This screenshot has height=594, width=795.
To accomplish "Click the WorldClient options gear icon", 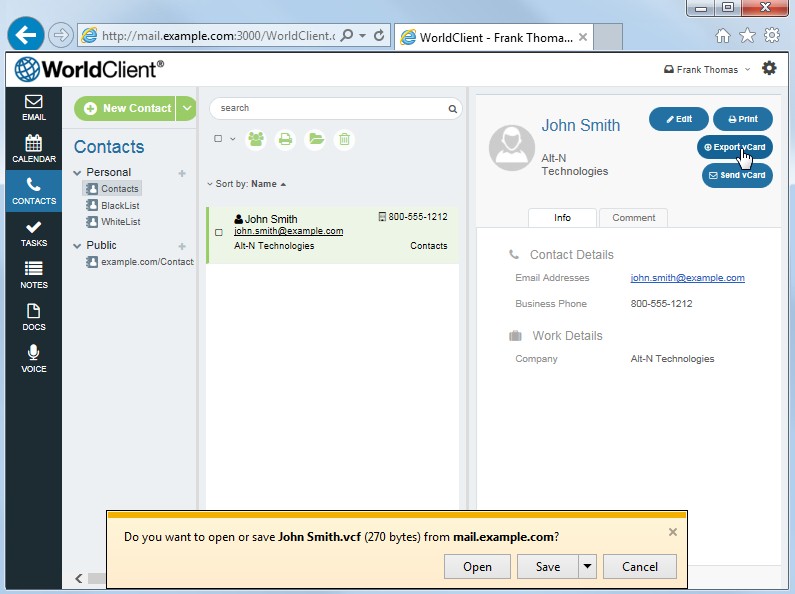I will pos(769,68).
